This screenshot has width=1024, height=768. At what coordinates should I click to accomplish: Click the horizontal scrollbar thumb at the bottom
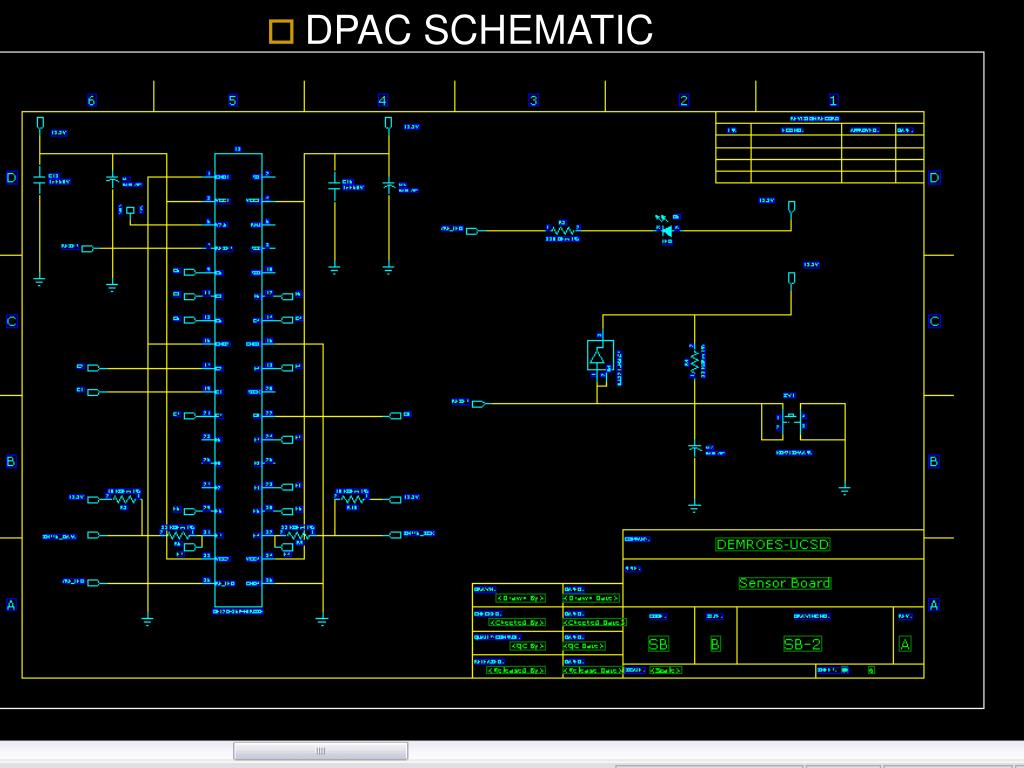320,751
